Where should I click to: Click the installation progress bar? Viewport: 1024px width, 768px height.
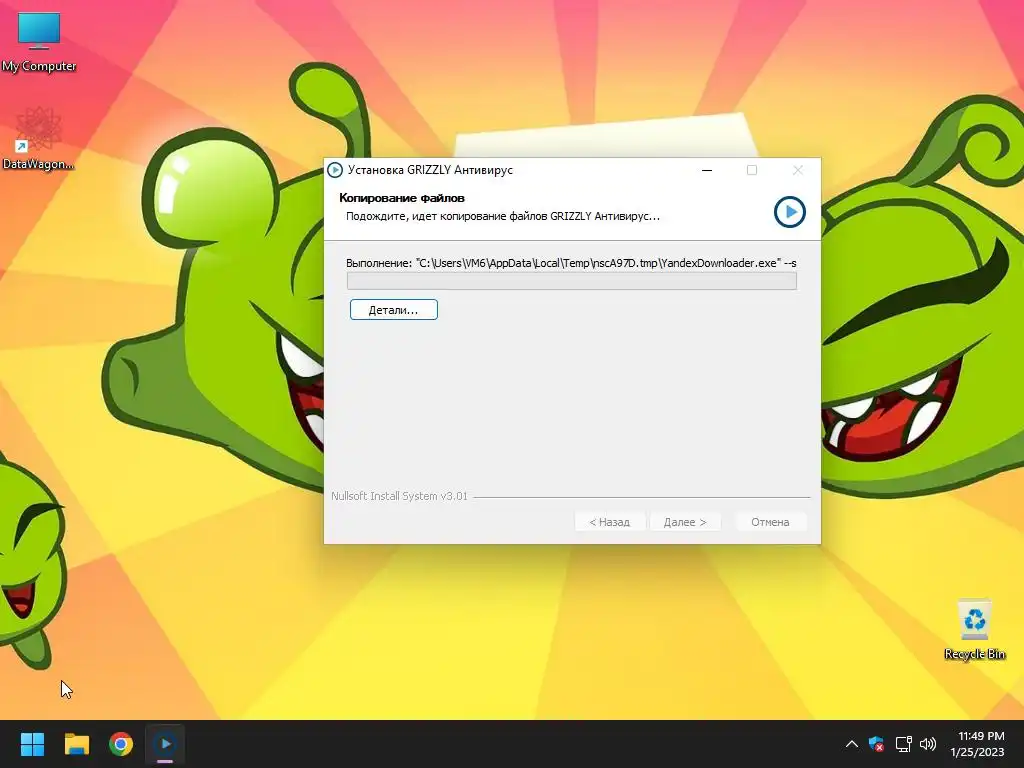(571, 281)
